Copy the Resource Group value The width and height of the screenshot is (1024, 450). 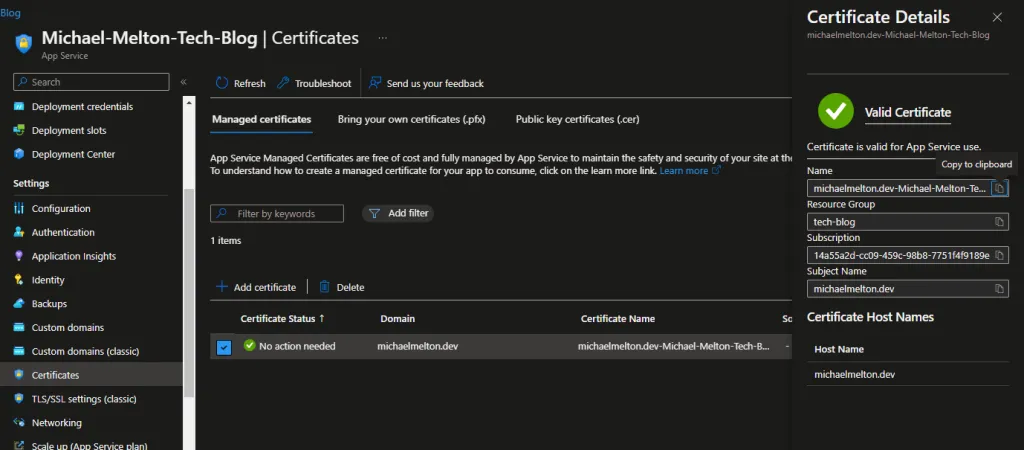pos(999,221)
